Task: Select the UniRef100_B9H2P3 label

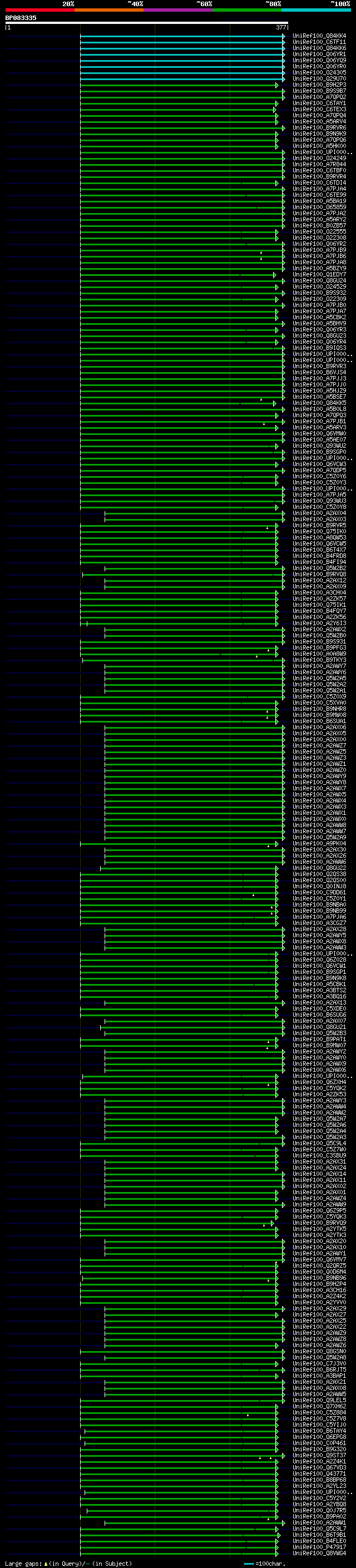Action: coord(319,85)
